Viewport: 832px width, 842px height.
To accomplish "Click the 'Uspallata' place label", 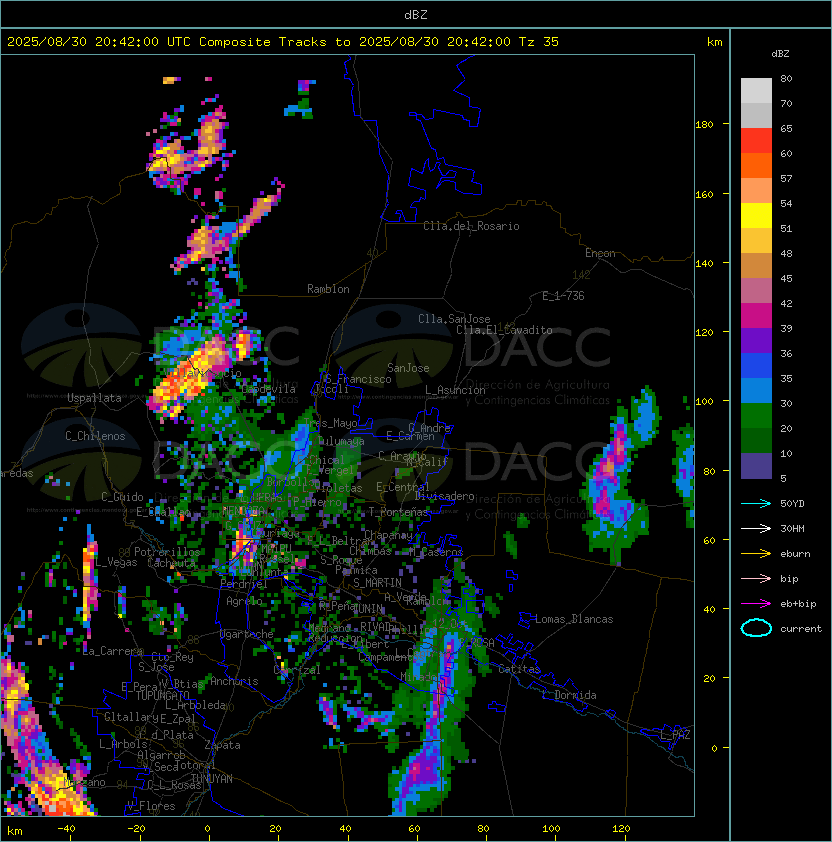I will click(x=94, y=398).
